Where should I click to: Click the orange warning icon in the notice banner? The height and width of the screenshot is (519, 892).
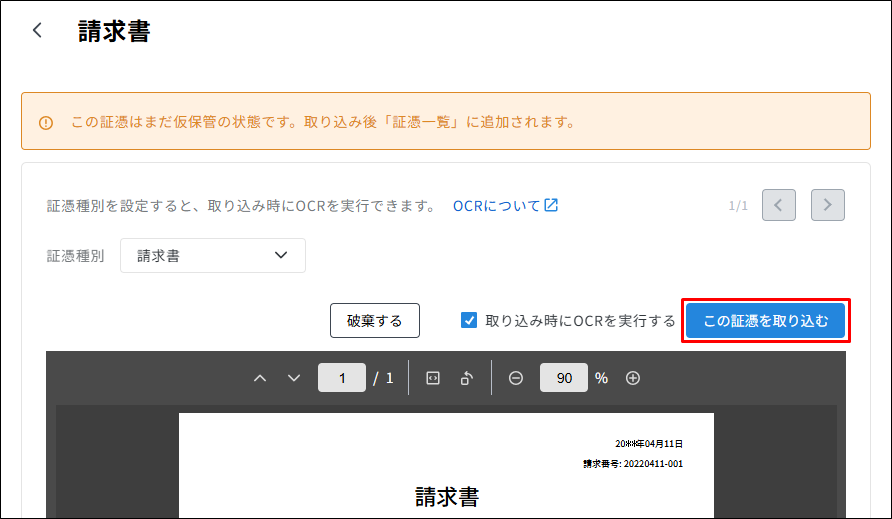point(46,122)
